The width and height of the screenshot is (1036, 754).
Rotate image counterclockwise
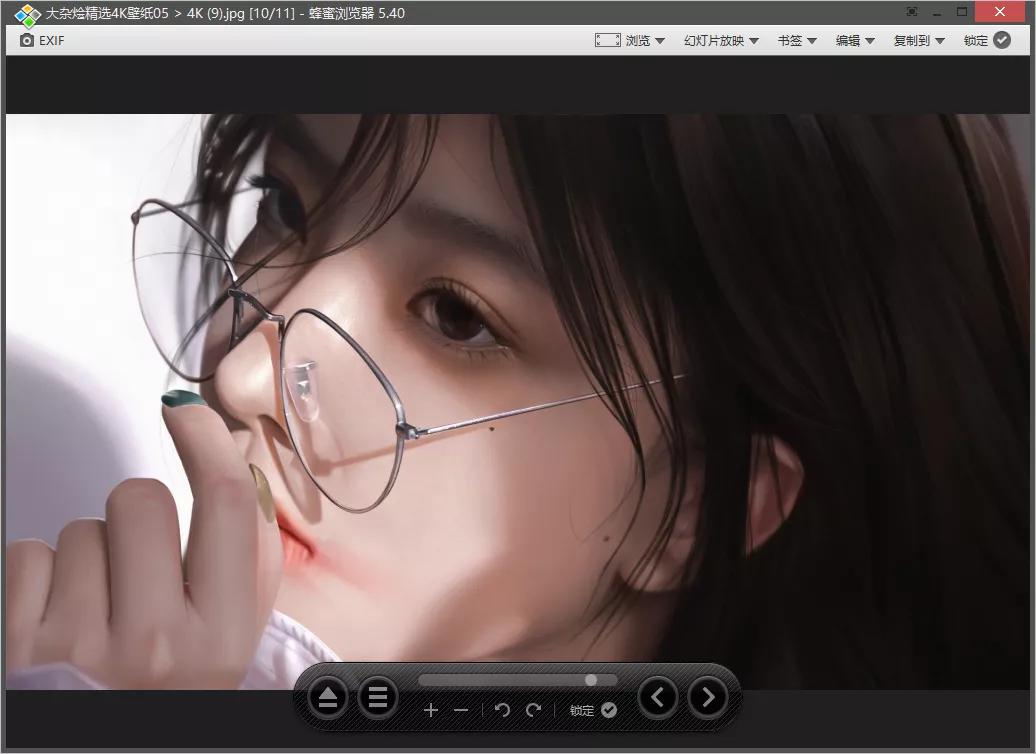pyautogui.click(x=502, y=710)
